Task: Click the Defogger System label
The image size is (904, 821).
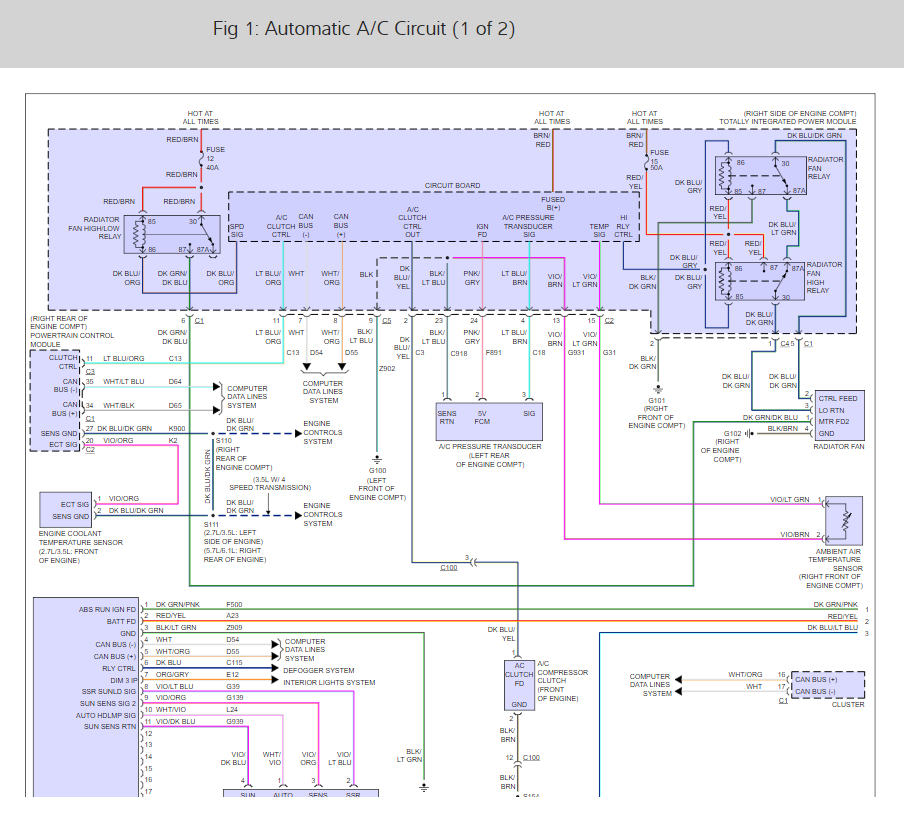Action: (319, 671)
